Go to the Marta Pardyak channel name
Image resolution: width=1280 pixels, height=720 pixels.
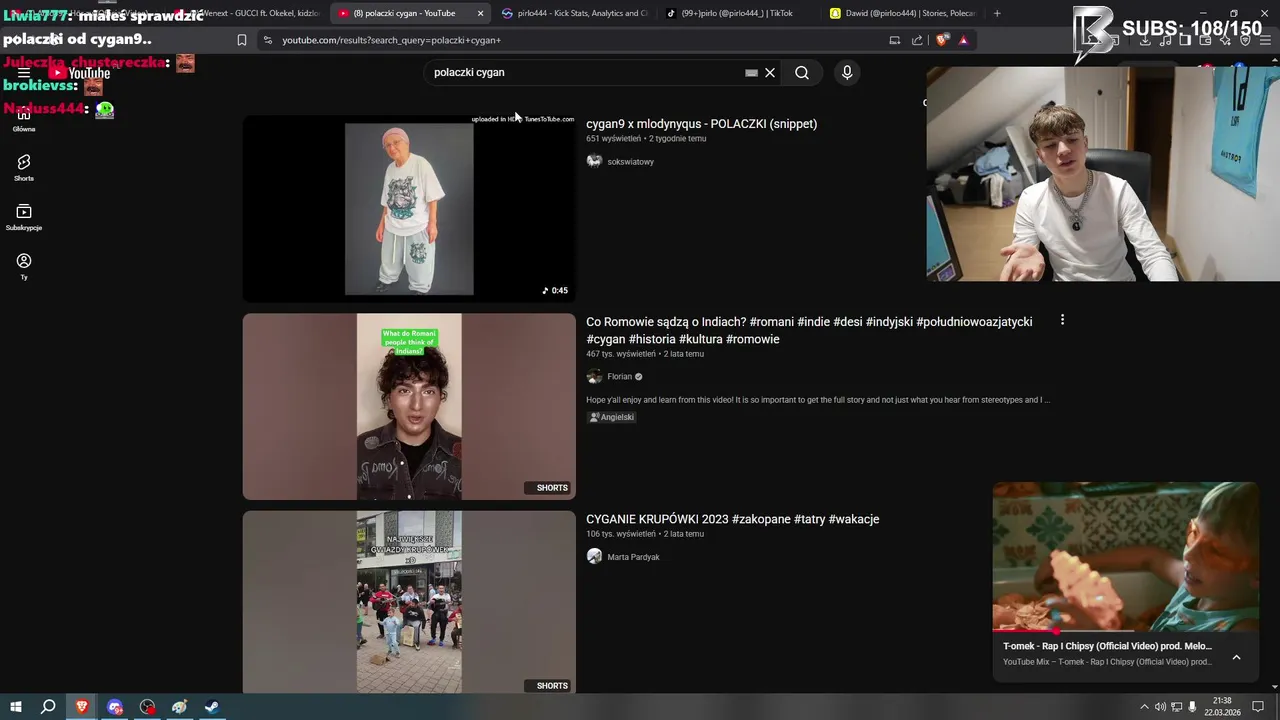pos(633,557)
